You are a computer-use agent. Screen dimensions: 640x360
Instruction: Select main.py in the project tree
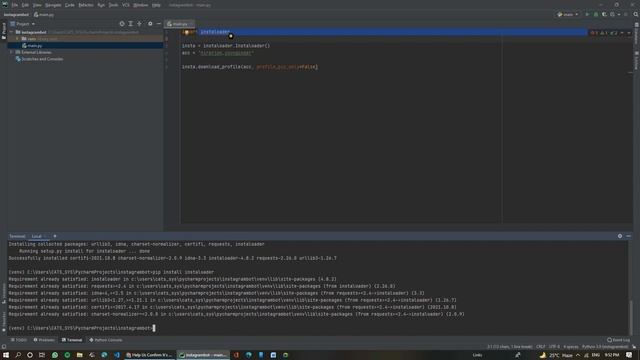click(x=85, y=46)
